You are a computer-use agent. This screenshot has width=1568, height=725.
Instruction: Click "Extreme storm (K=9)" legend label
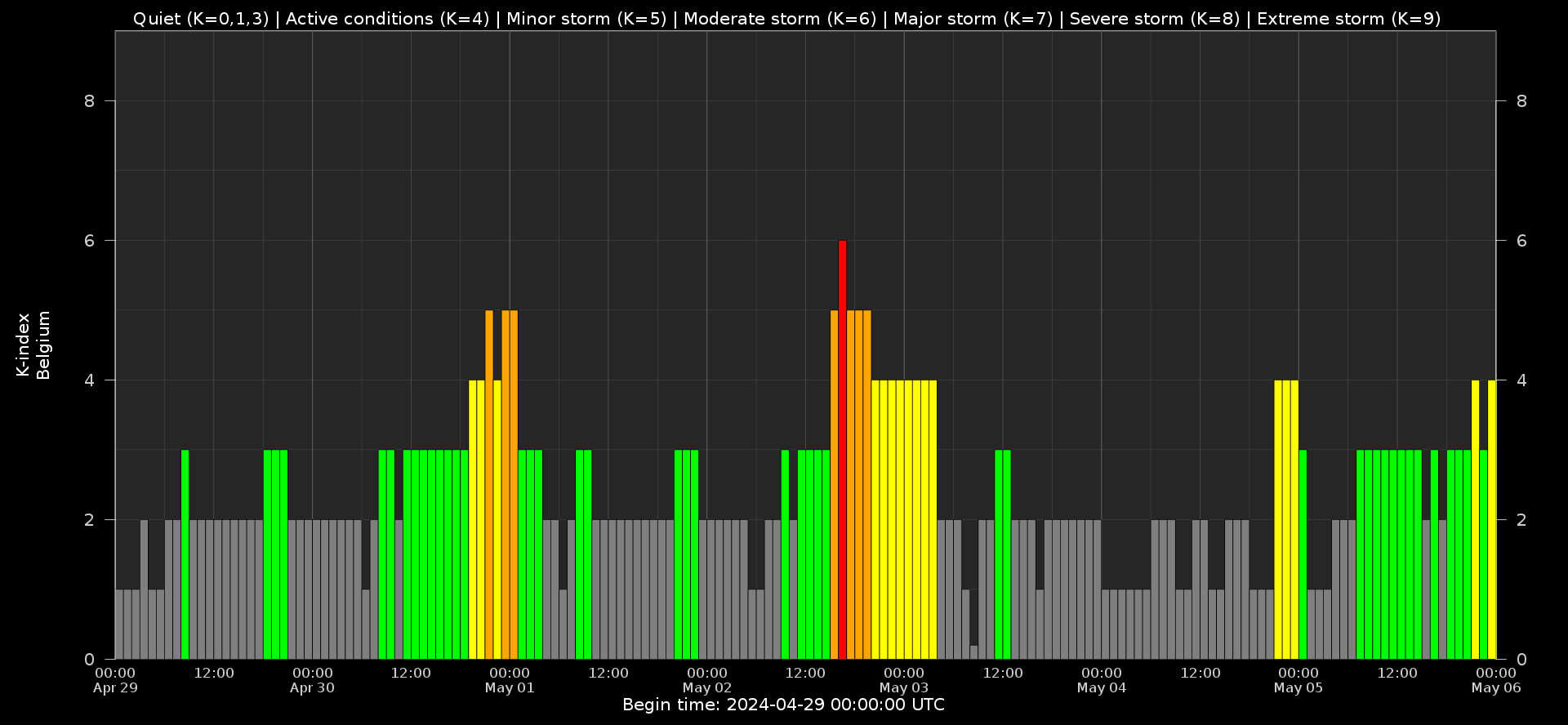point(1348,19)
